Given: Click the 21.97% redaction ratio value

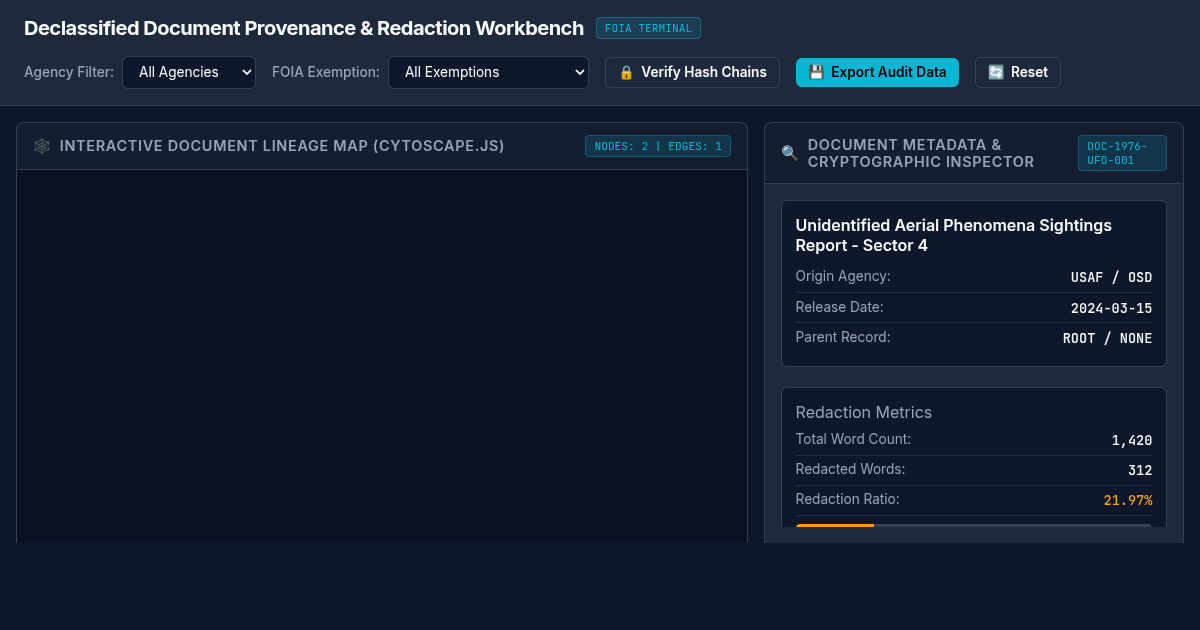Looking at the screenshot, I should coord(1128,500).
